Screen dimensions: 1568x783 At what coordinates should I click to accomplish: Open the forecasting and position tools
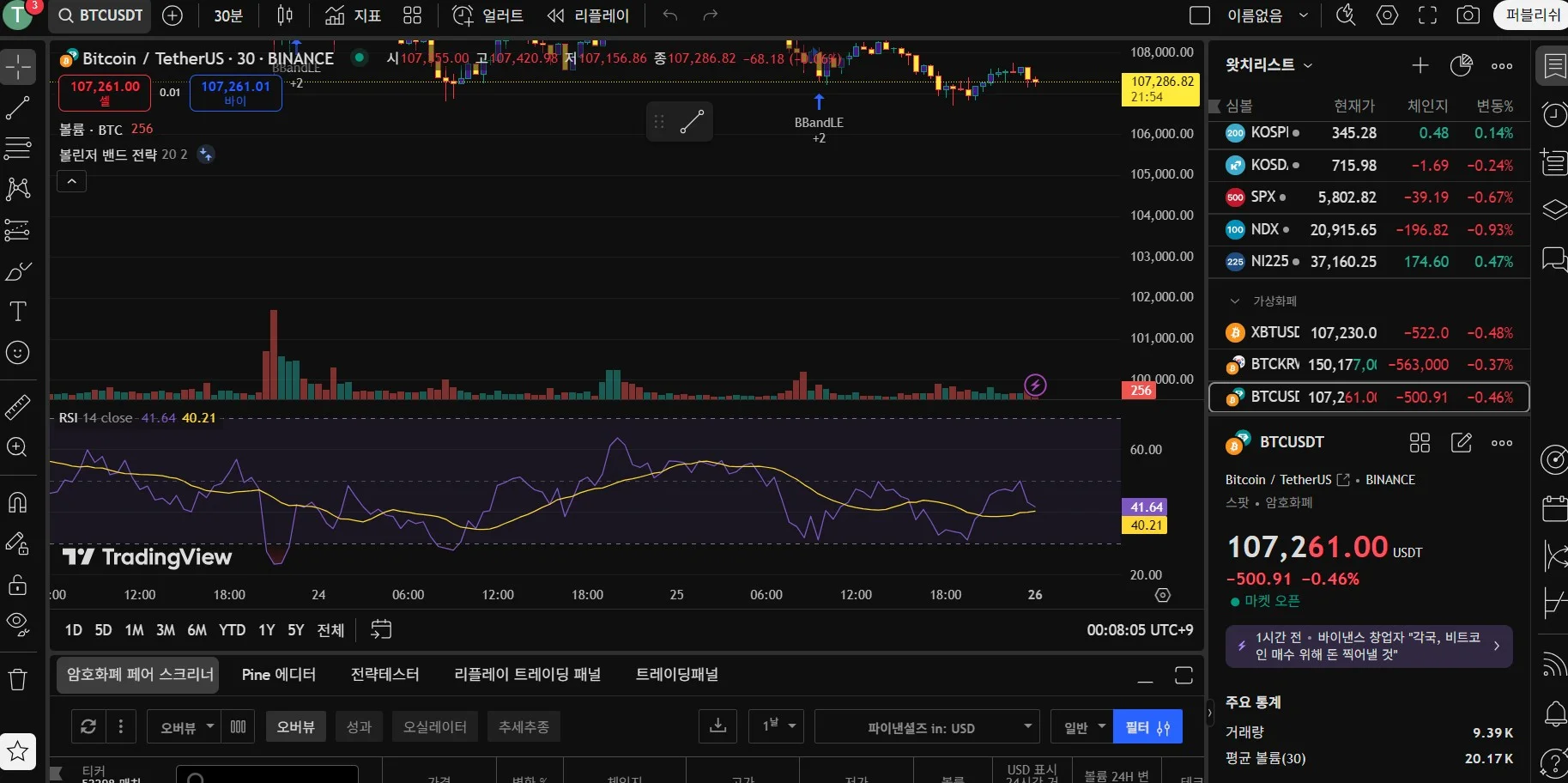tap(18, 230)
